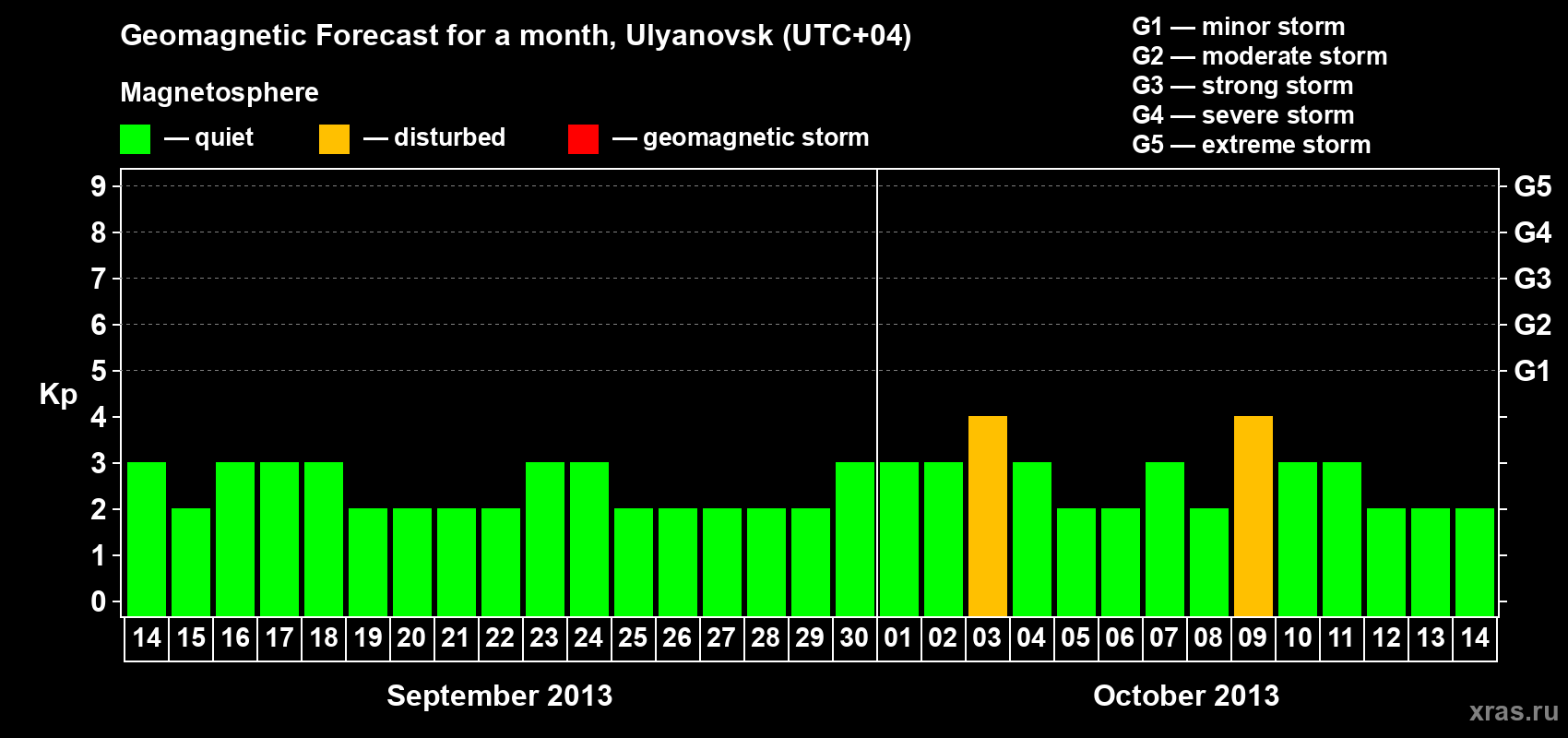The image size is (1568, 738).
Task: Click the green bar for September 20
Action: coord(412,562)
